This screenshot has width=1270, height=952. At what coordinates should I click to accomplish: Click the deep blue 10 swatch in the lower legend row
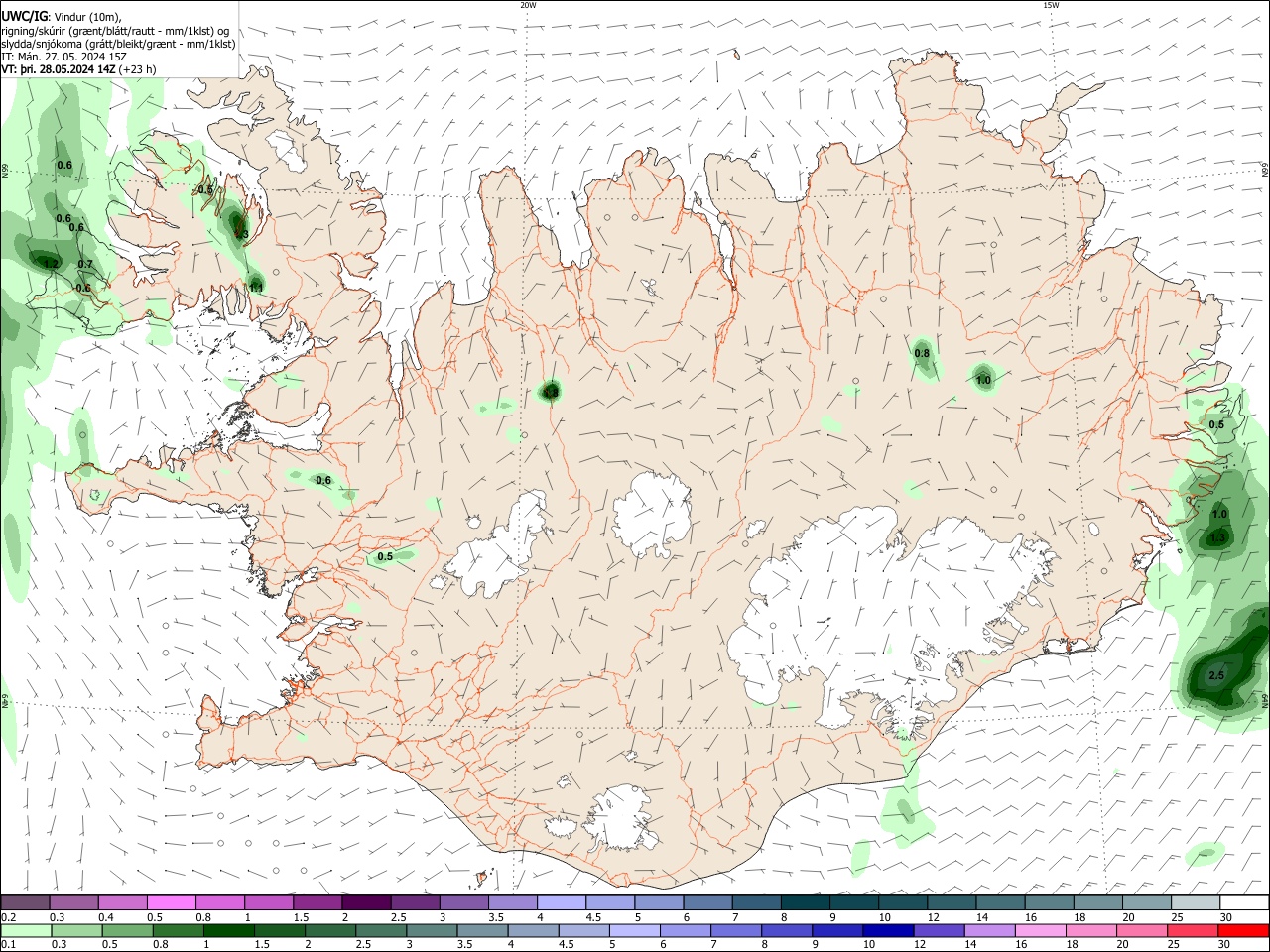coord(888,930)
